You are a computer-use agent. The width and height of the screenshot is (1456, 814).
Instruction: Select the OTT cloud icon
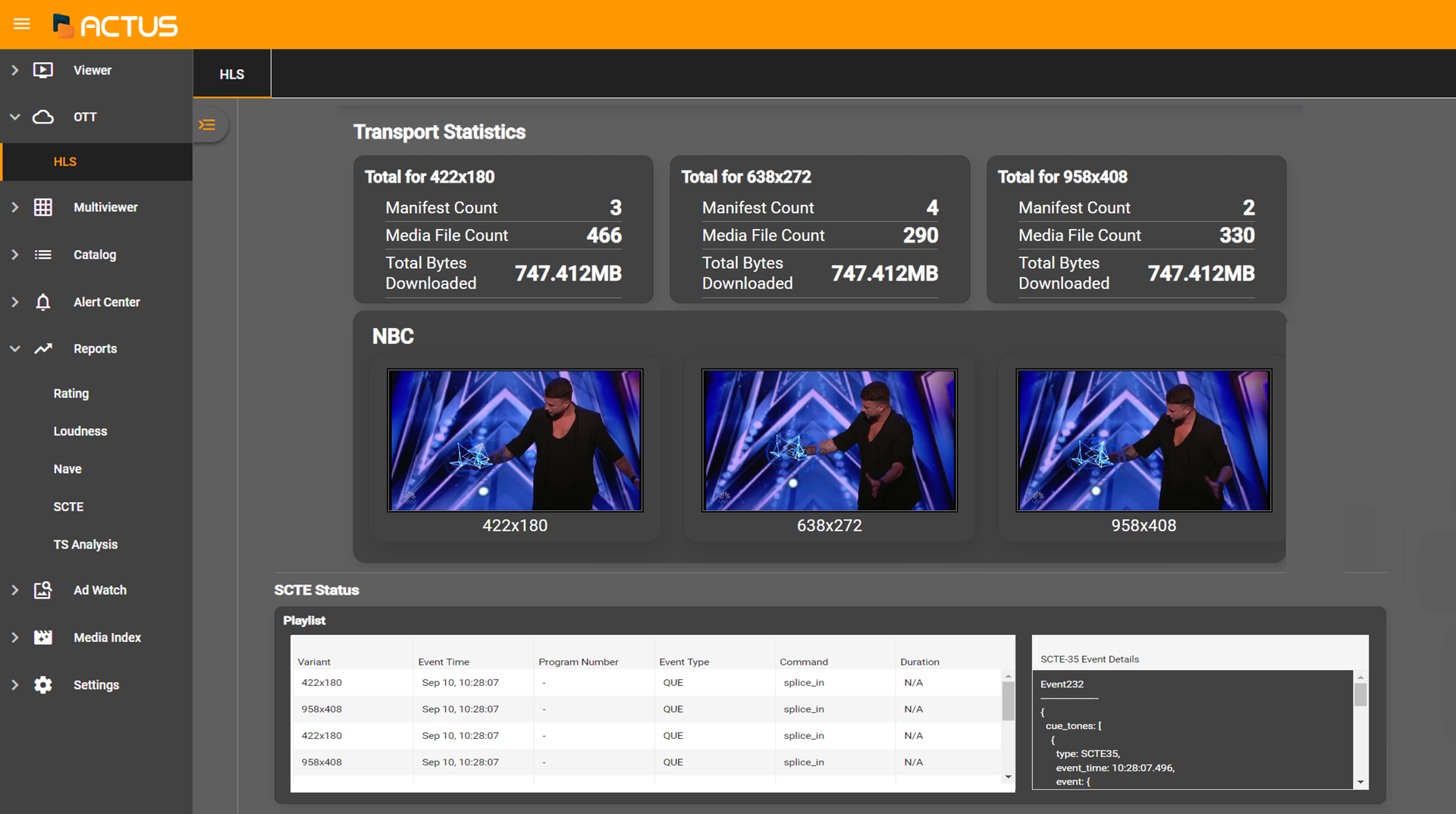(43, 117)
